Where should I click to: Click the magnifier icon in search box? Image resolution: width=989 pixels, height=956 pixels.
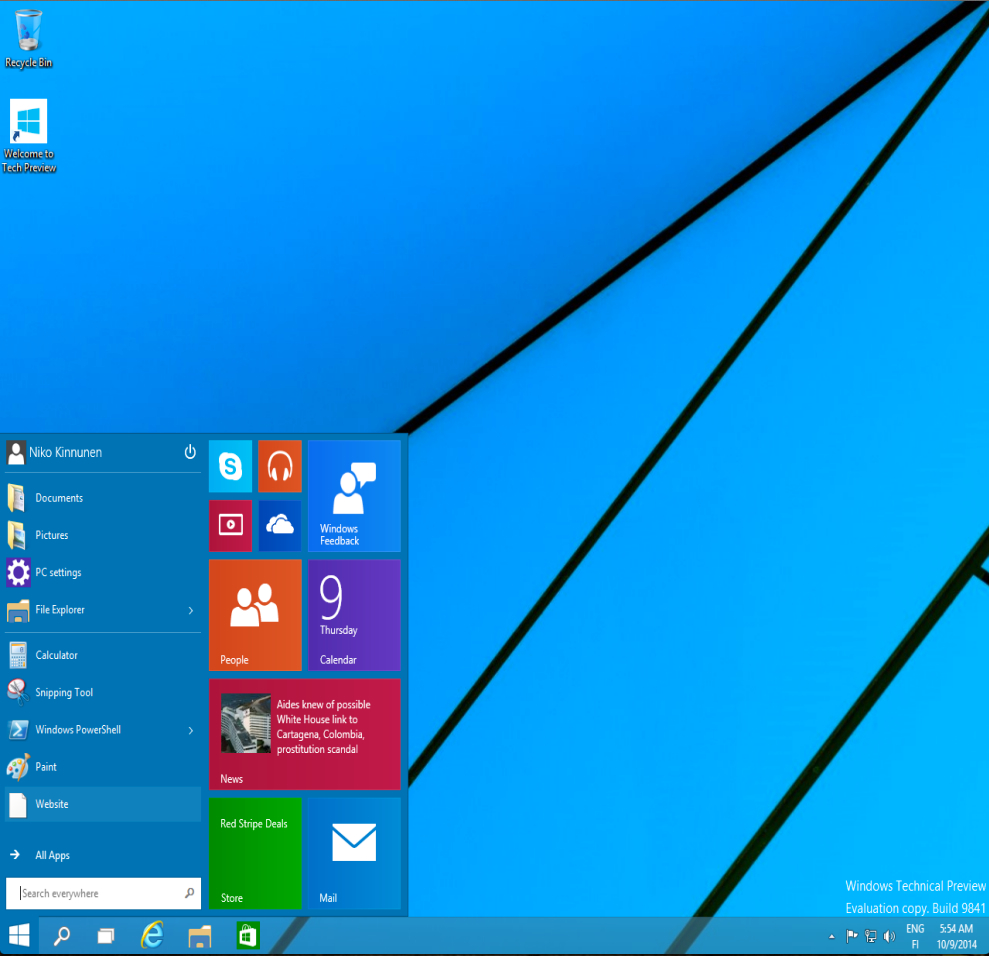coord(189,893)
